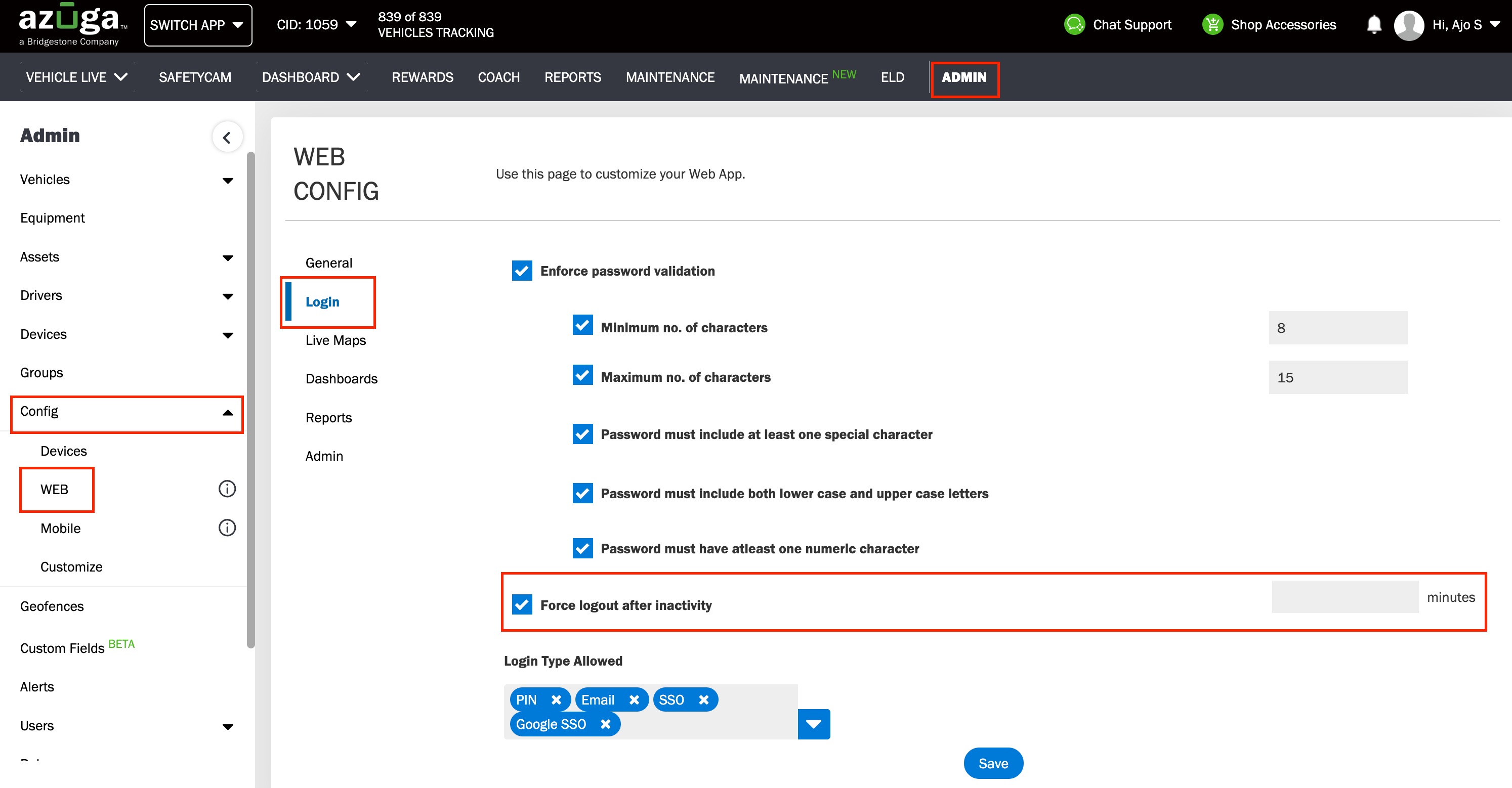Show info for WEB config
This screenshot has width=1512, height=788.
[x=227, y=489]
